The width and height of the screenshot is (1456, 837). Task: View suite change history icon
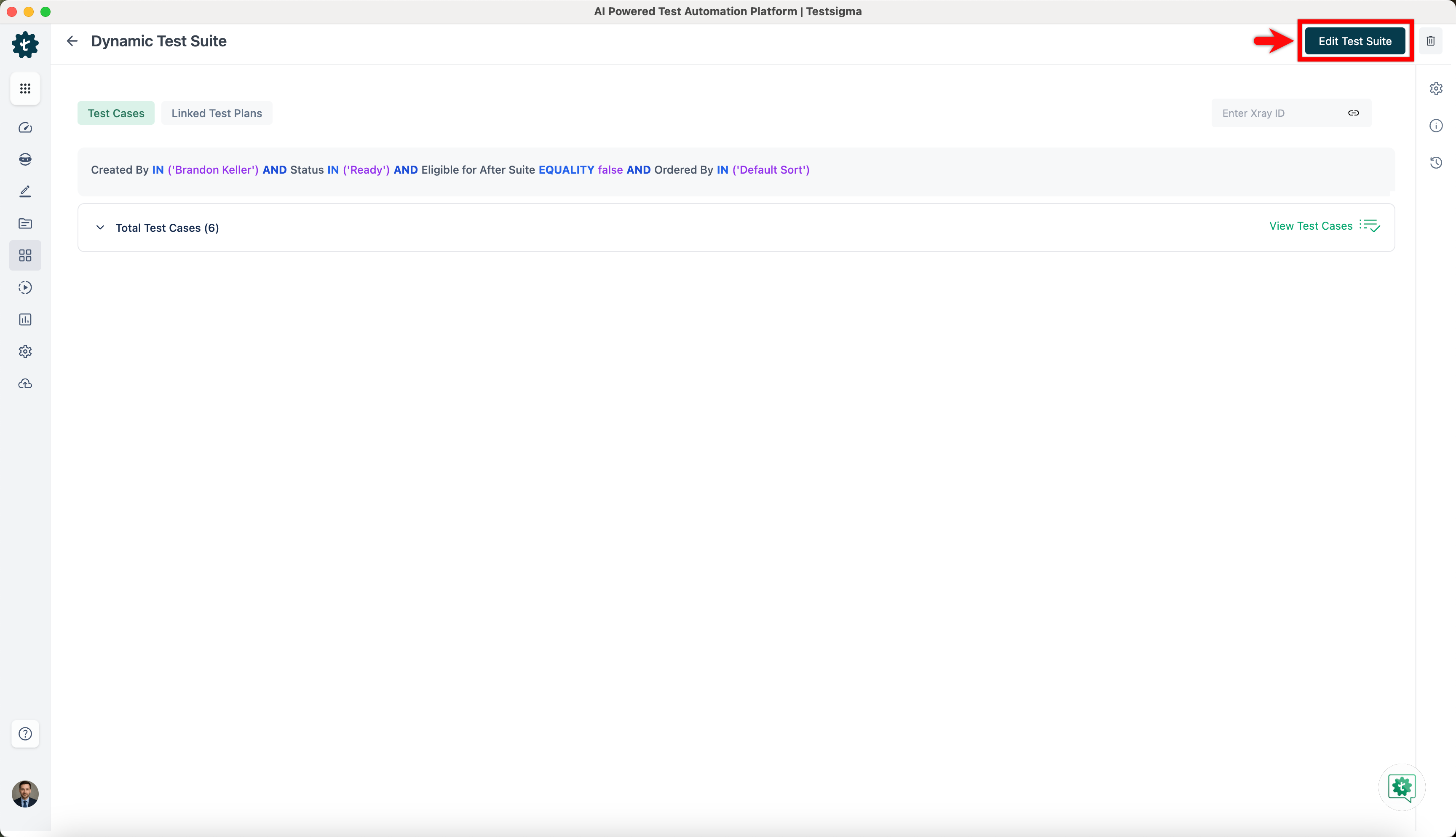click(x=1437, y=163)
